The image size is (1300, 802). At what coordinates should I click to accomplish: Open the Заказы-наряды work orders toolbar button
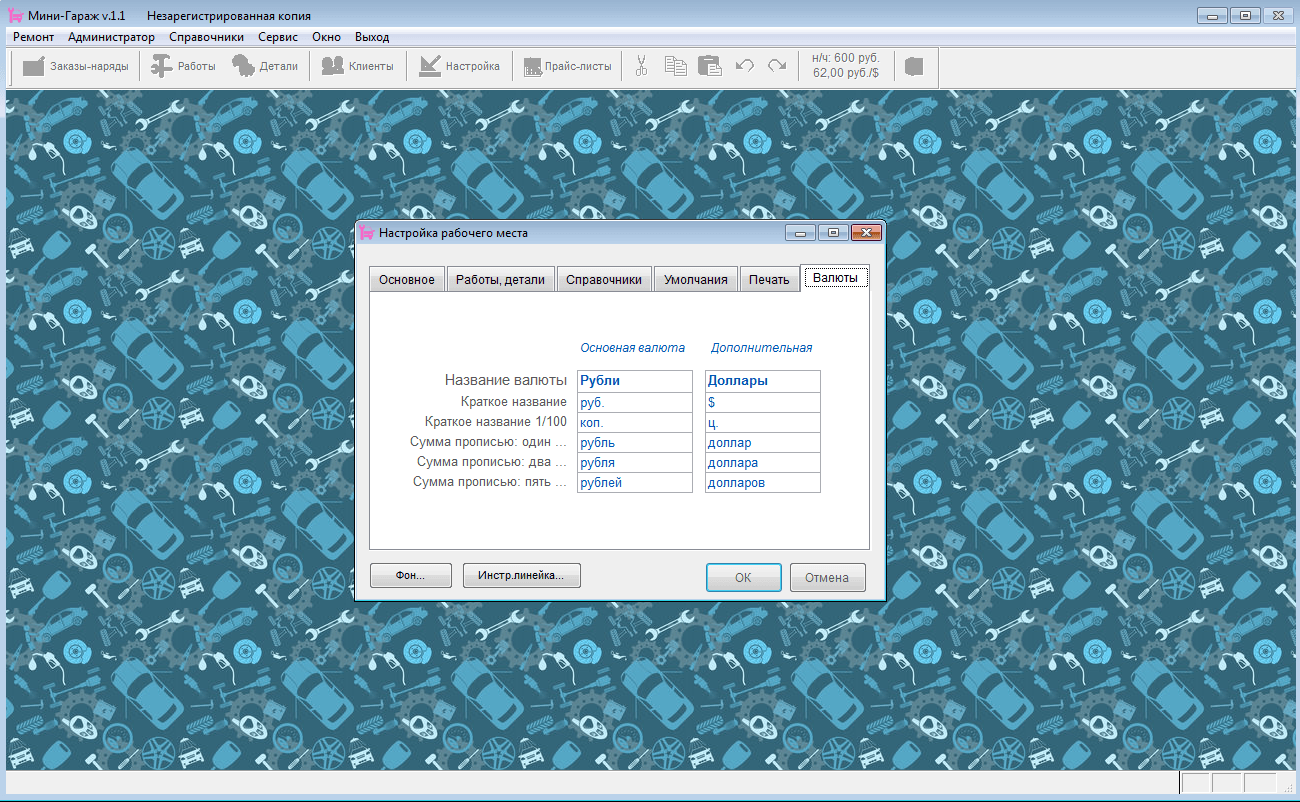(76, 67)
